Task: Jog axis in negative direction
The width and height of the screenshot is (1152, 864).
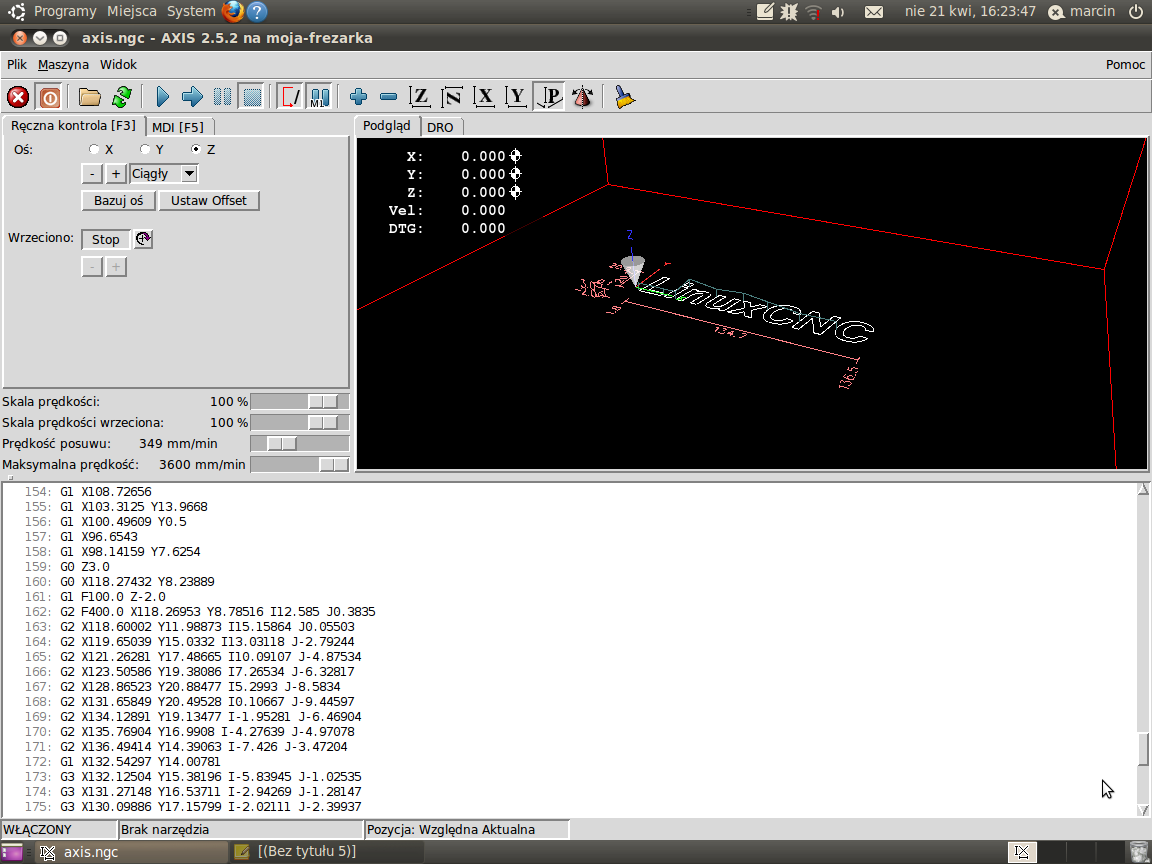Action: (92, 174)
